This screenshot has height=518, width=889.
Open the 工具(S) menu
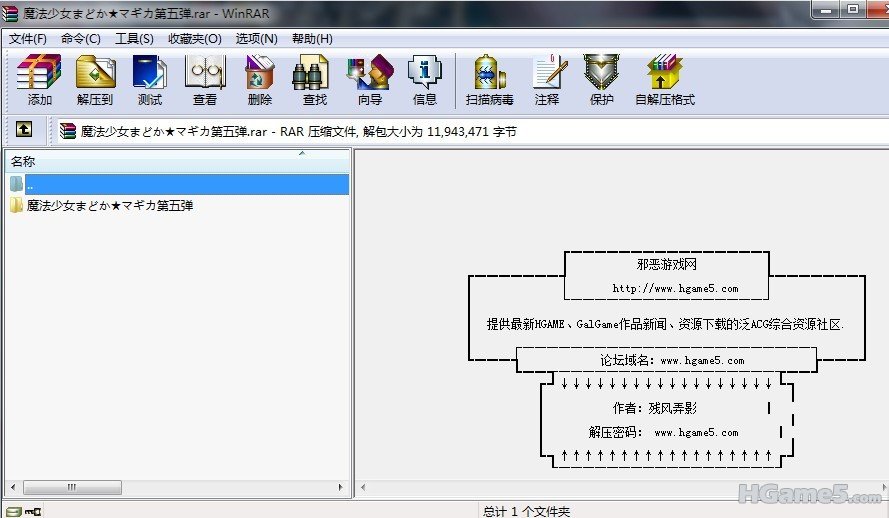(134, 39)
